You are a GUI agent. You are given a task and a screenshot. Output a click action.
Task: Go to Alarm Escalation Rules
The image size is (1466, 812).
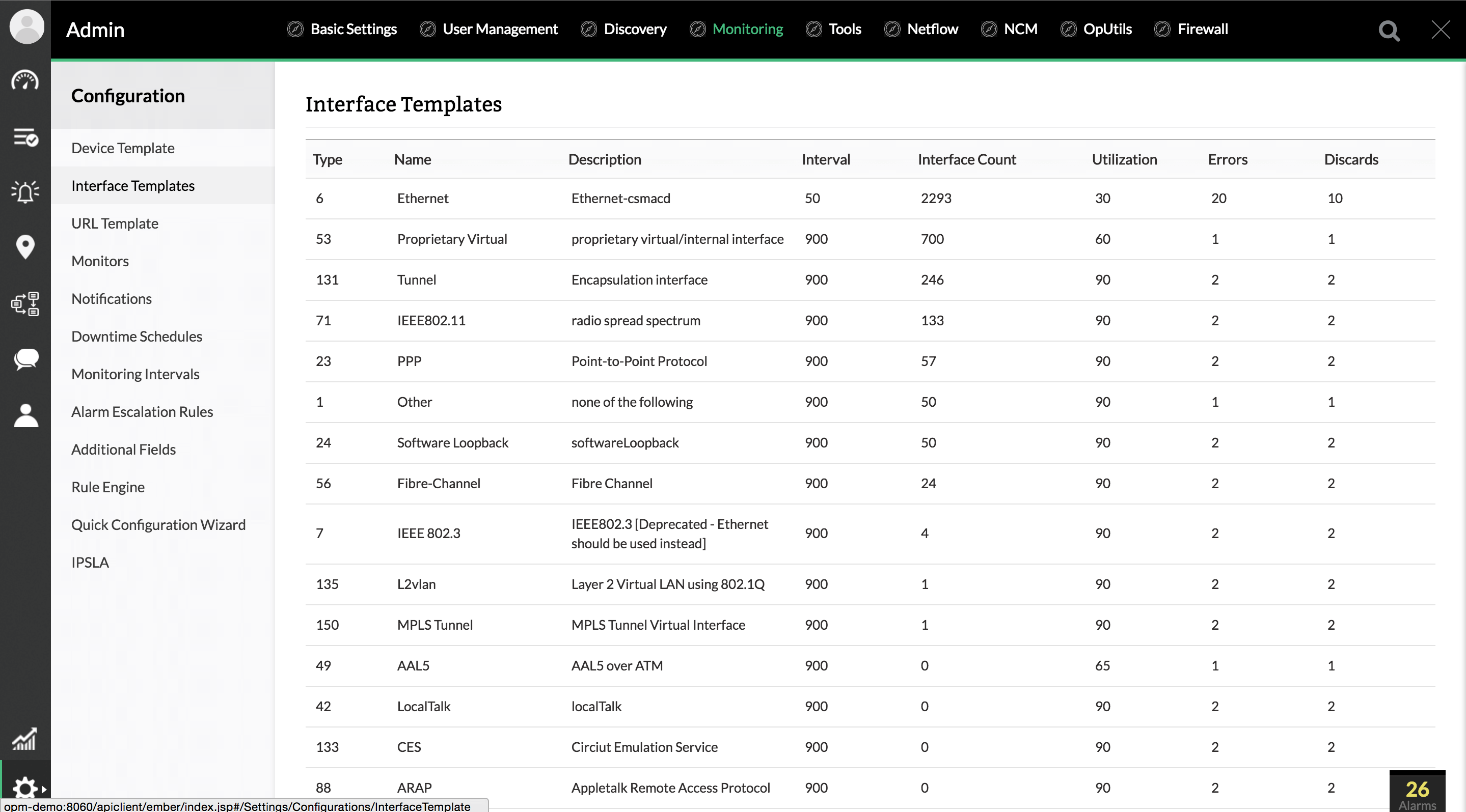[142, 412]
